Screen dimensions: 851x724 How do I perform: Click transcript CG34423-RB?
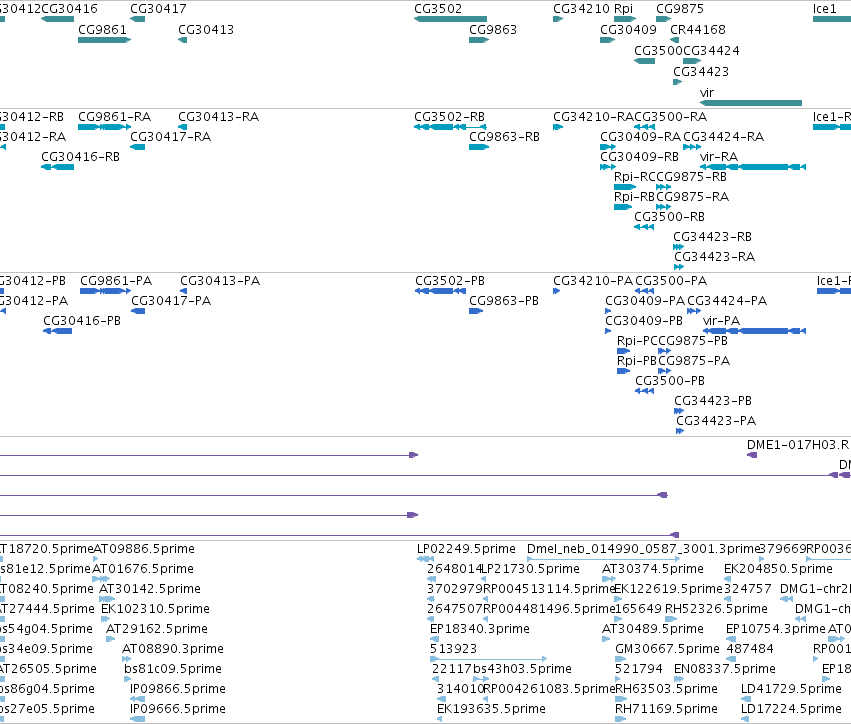point(678,247)
